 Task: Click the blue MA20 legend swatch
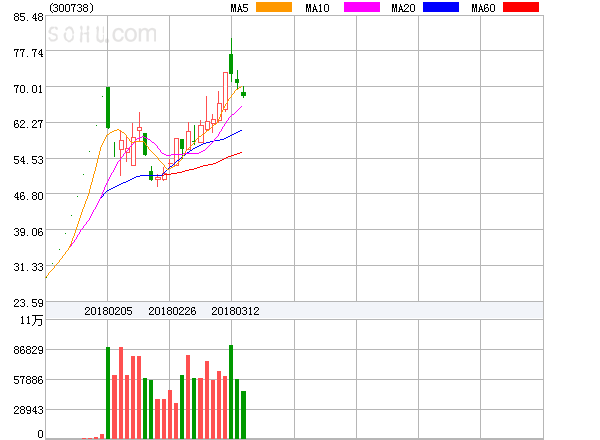coord(441,7)
